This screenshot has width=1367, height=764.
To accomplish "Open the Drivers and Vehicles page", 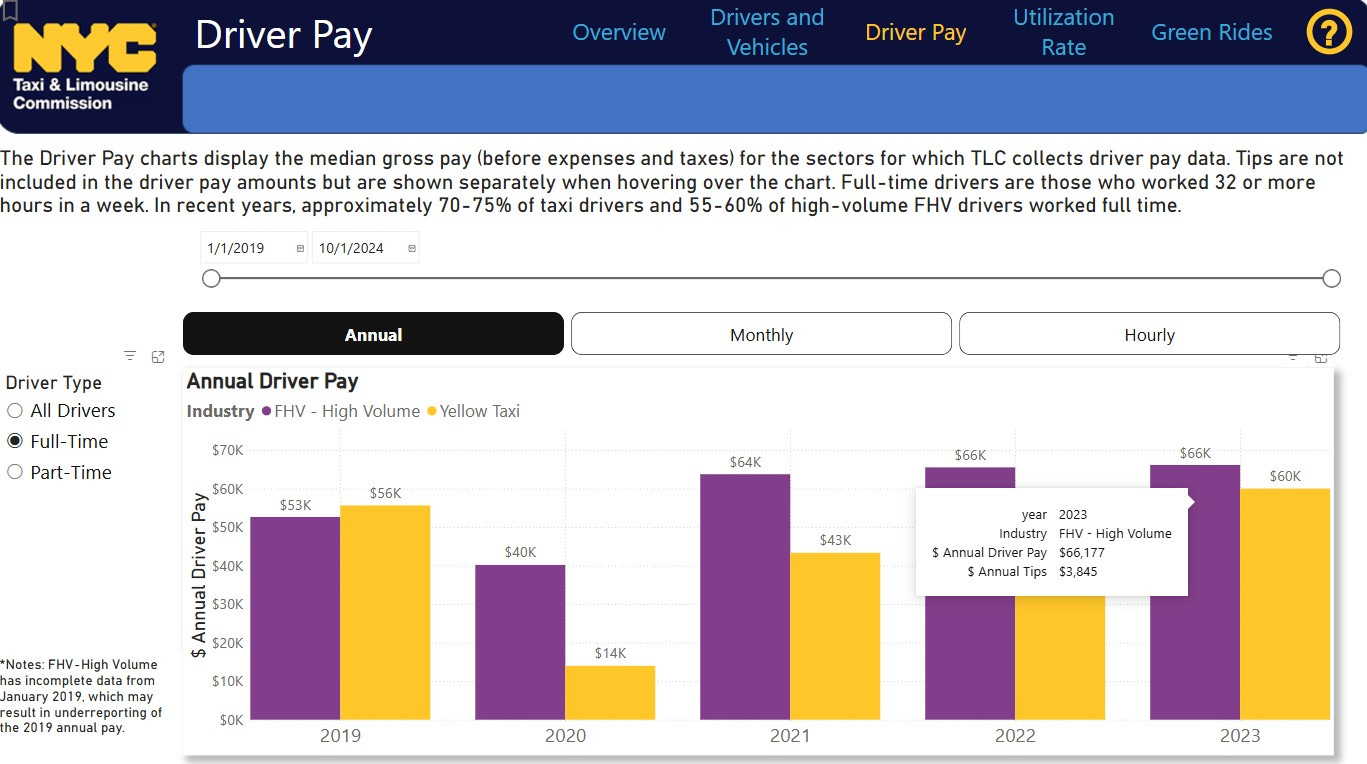I will (x=766, y=31).
